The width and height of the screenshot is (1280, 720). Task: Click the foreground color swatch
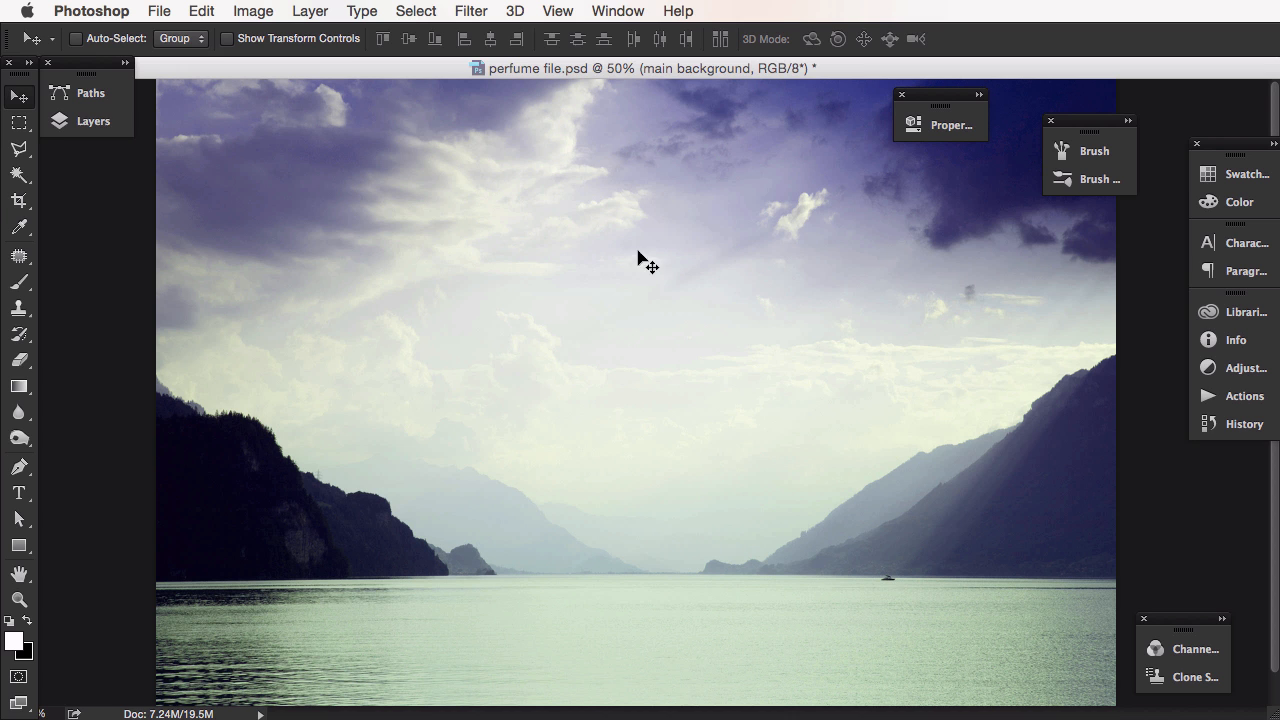[x=13, y=642]
